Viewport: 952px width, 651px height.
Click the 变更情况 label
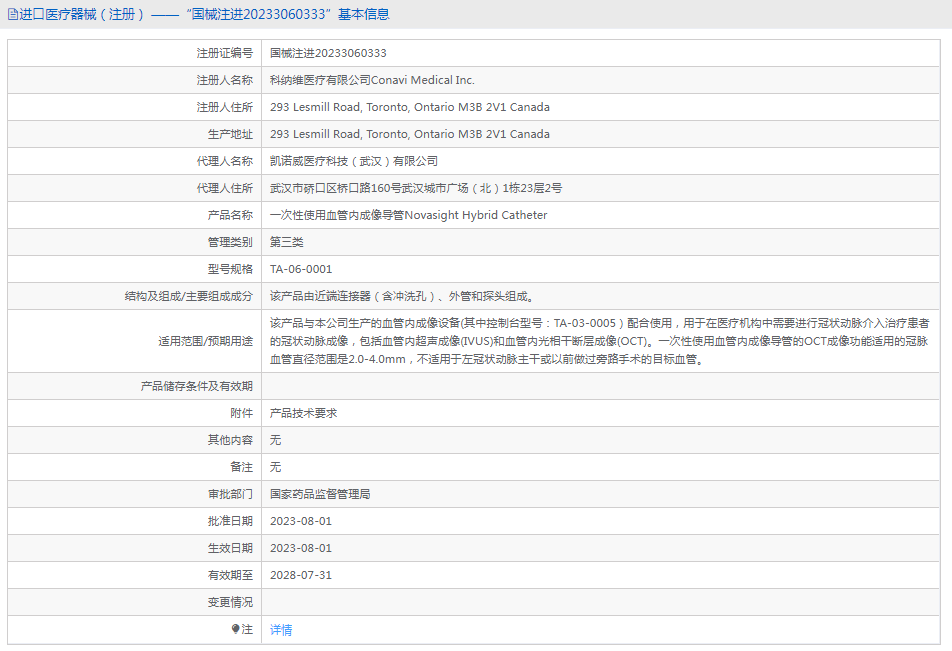click(230, 602)
